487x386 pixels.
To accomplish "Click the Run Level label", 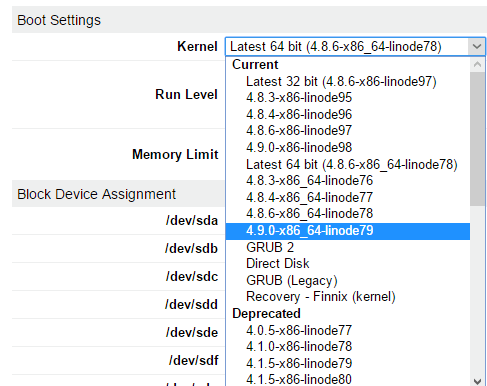I will click(x=186, y=95).
